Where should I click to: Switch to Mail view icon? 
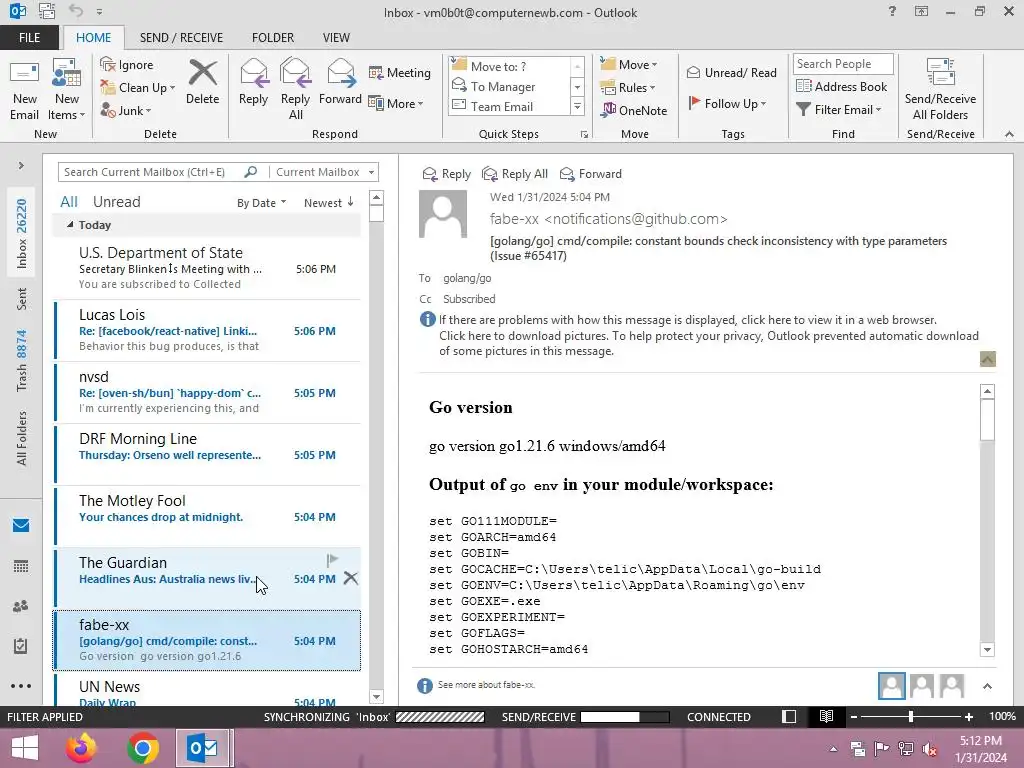pos(21,526)
